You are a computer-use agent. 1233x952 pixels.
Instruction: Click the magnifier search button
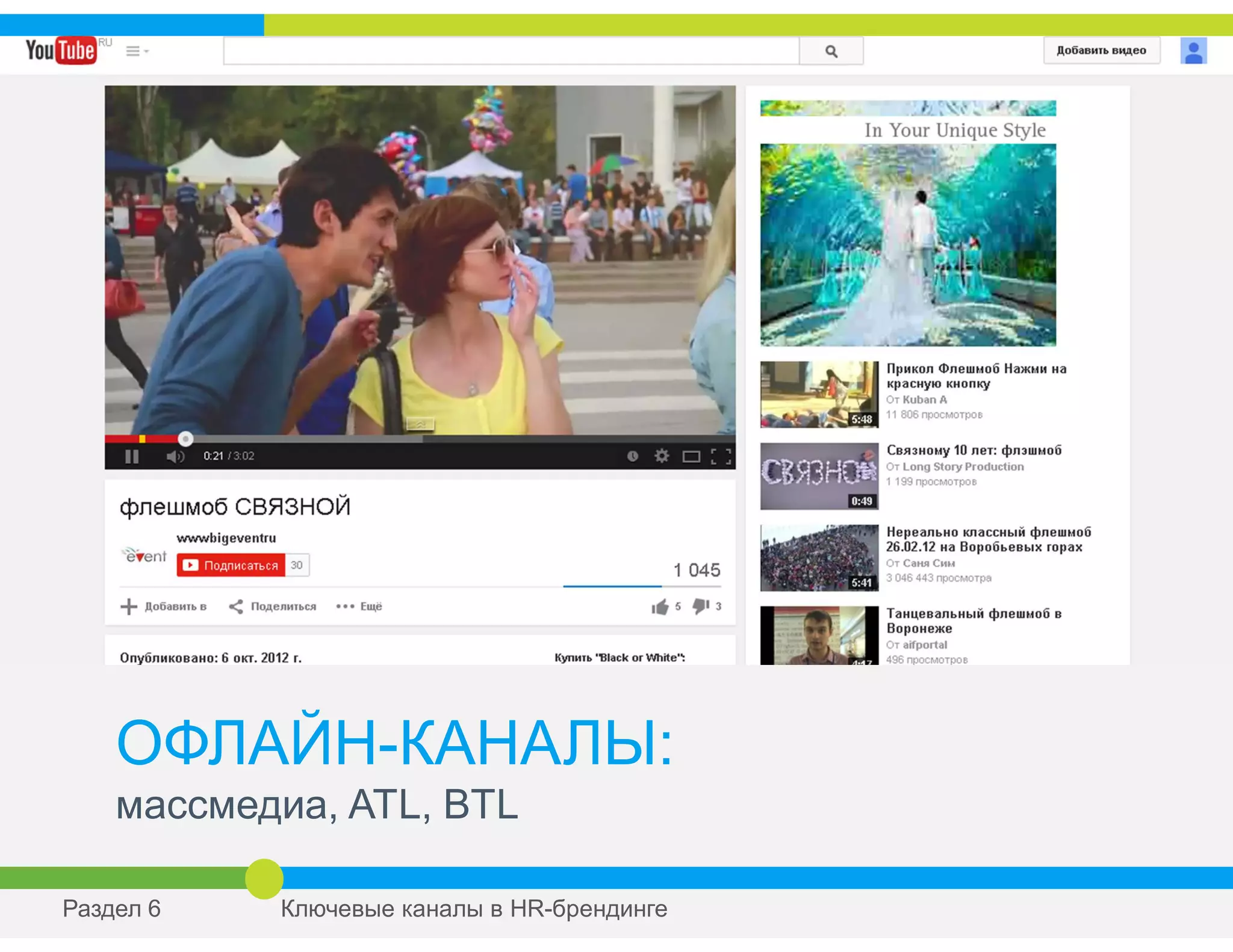click(831, 51)
